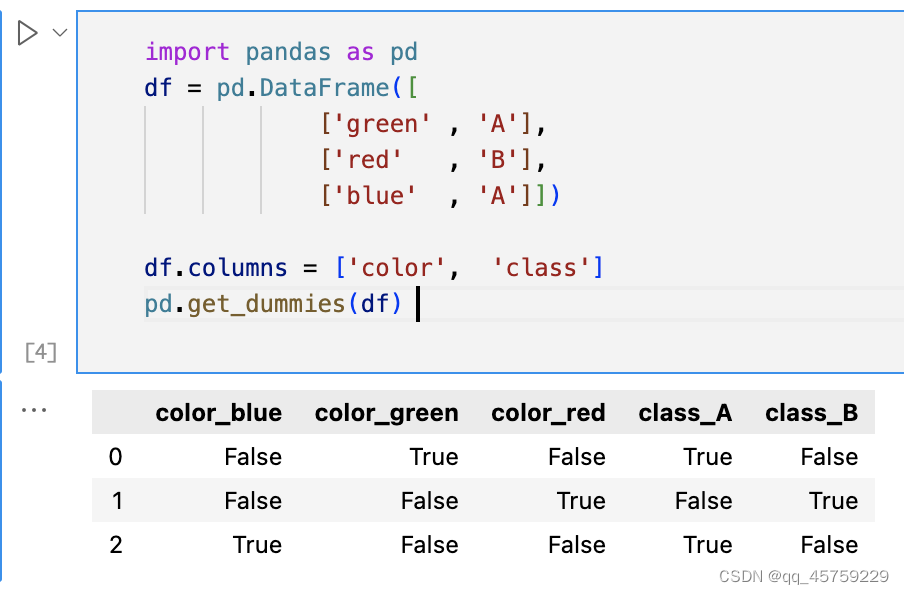Select the class_A column header
This screenshot has width=904, height=594.
[685, 412]
